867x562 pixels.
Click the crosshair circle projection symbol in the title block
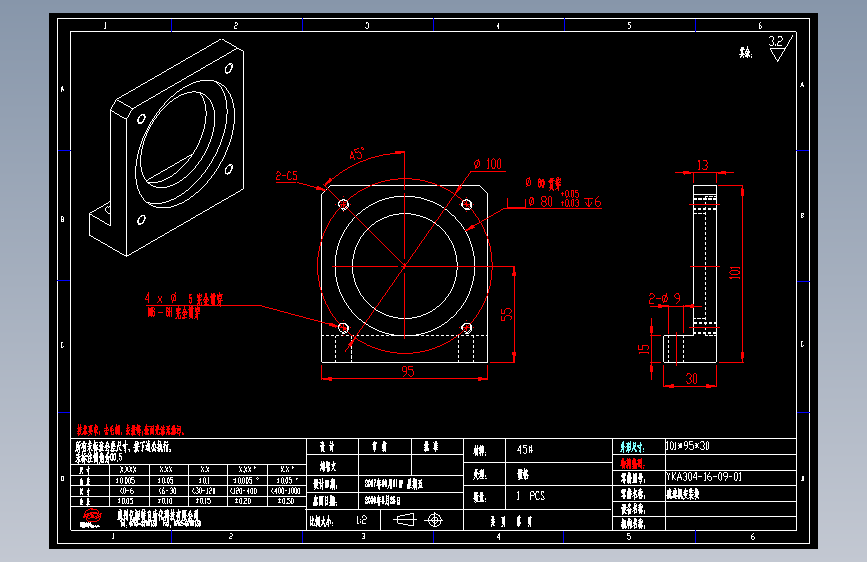tap(435, 520)
